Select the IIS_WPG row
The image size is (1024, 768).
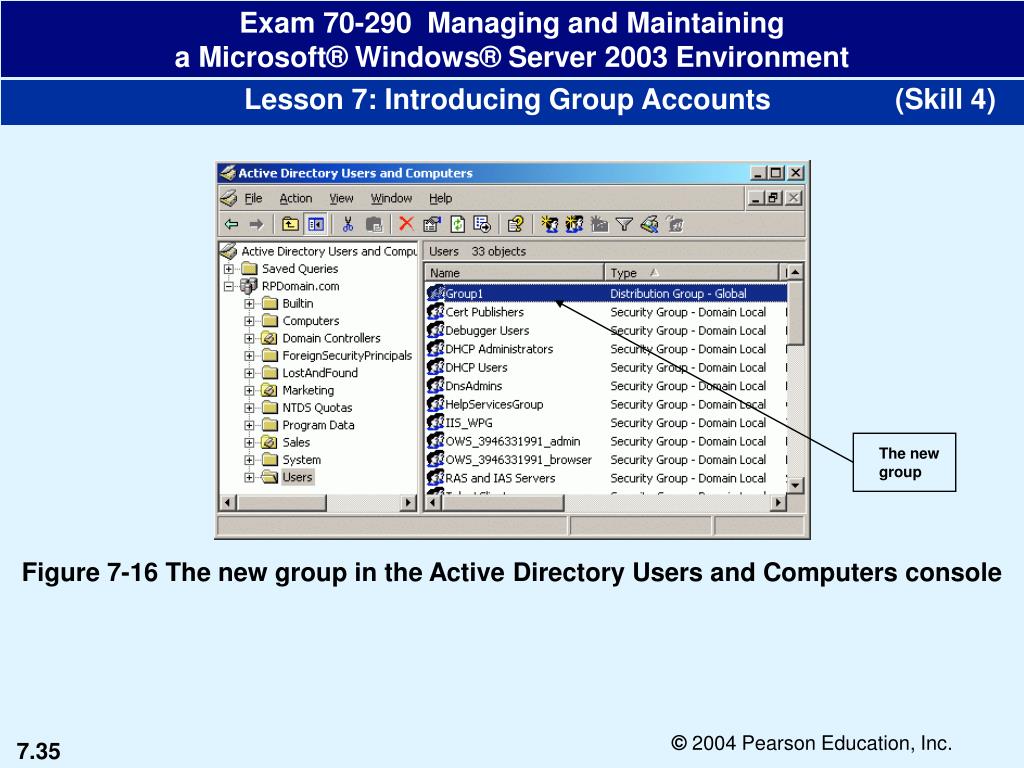point(606,423)
